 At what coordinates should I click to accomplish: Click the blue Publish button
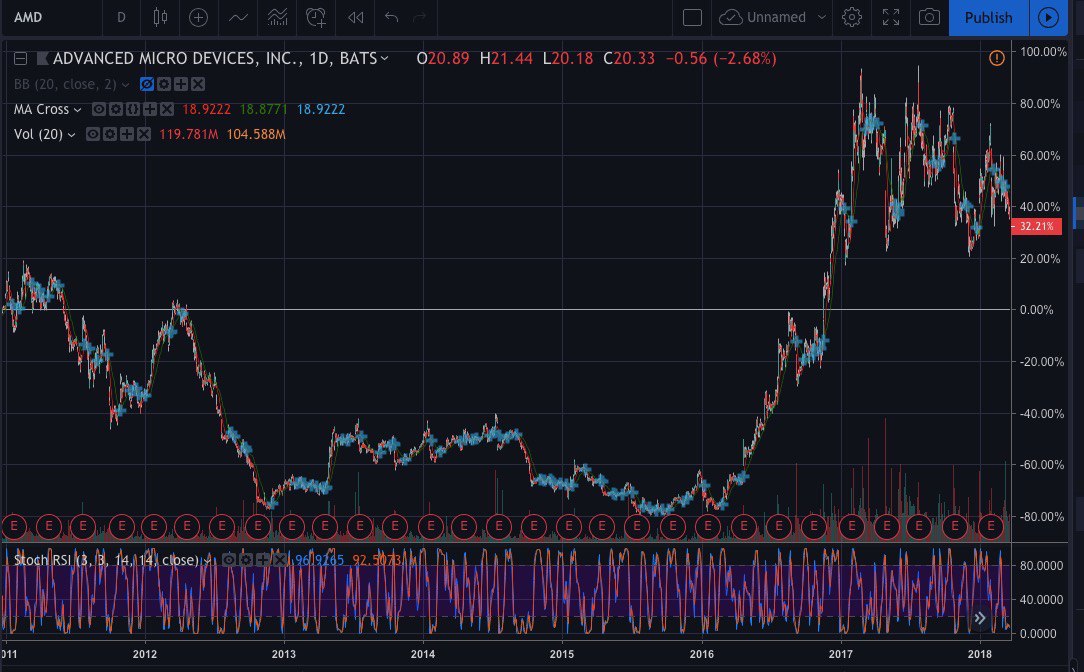[988, 17]
